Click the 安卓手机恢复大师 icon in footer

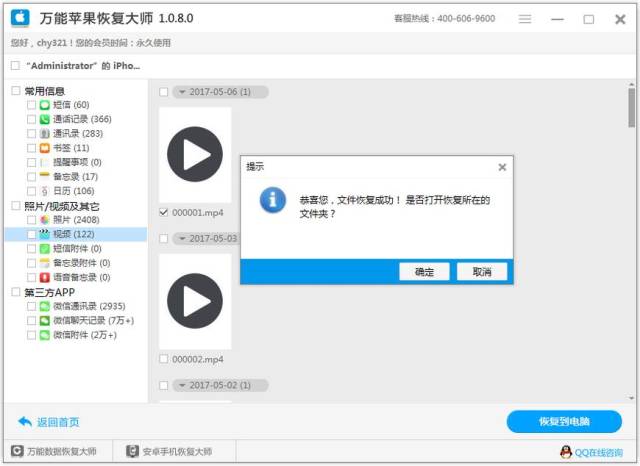click(132, 451)
